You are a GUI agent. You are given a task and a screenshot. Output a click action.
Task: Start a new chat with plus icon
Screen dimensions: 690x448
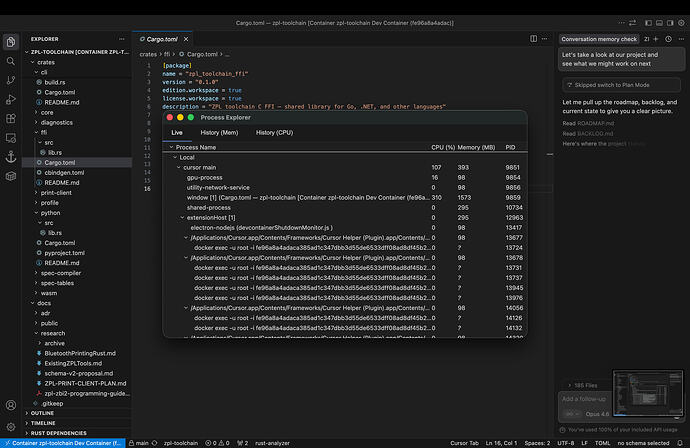[656, 39]
